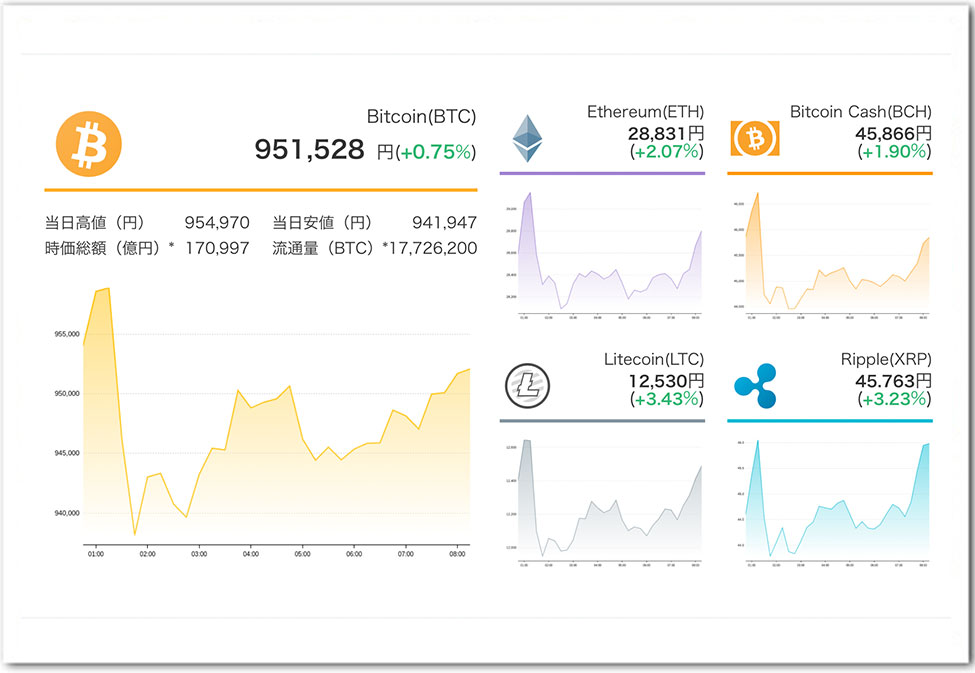This screenshot has width=975, height=673.
Task: Click the 940,000 axis label on Bitcoin chart
Action: click(x=67, y=514)
